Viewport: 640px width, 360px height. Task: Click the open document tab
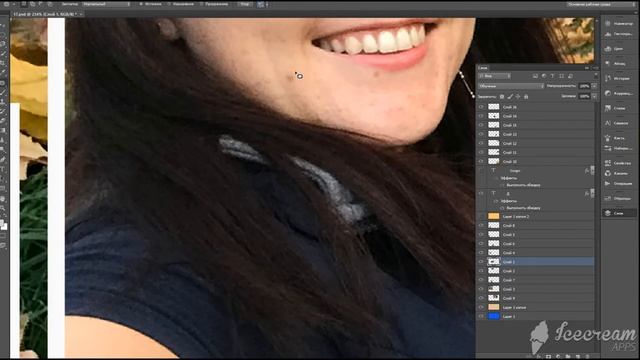click(47, 14)
